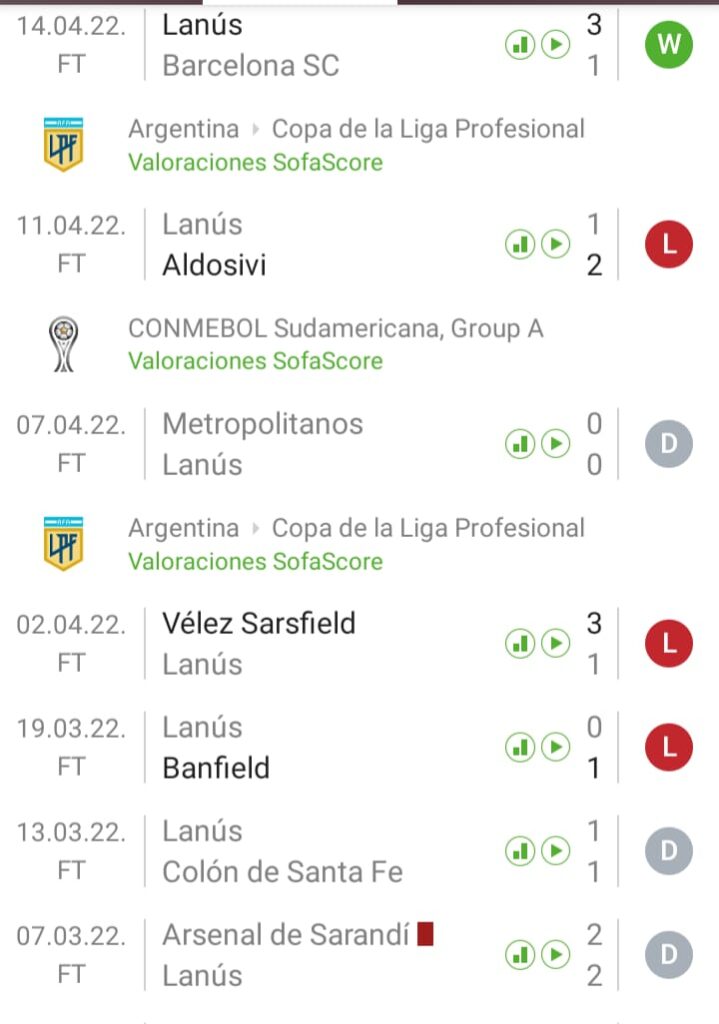Open Valoraciones SofaScore link under CONMEBOL Sudamericana
Screen dimensions: 719x1024
point(255,361)
